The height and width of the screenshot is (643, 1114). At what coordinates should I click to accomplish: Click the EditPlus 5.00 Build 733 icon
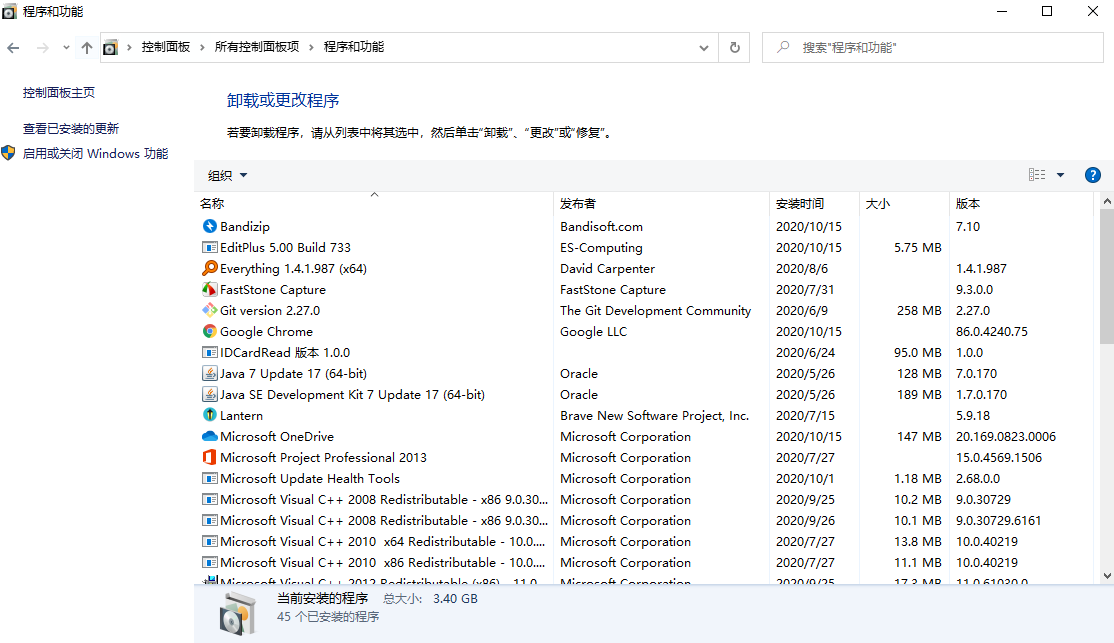tap(210, 247)
